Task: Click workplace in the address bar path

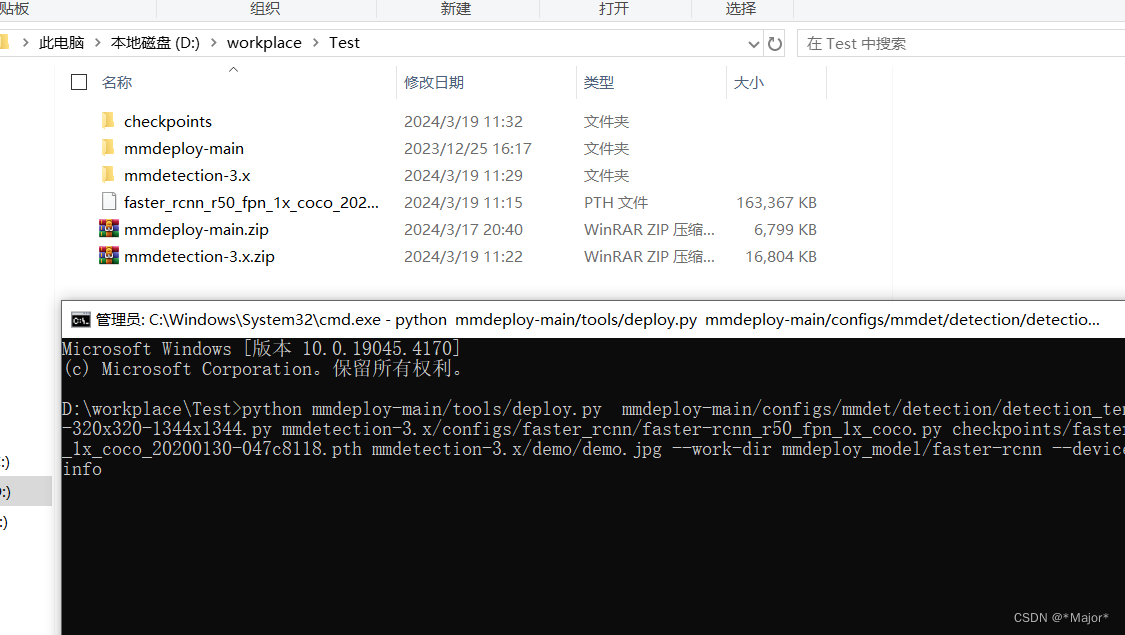Action: pyautogui.click(x=263, y=42)
